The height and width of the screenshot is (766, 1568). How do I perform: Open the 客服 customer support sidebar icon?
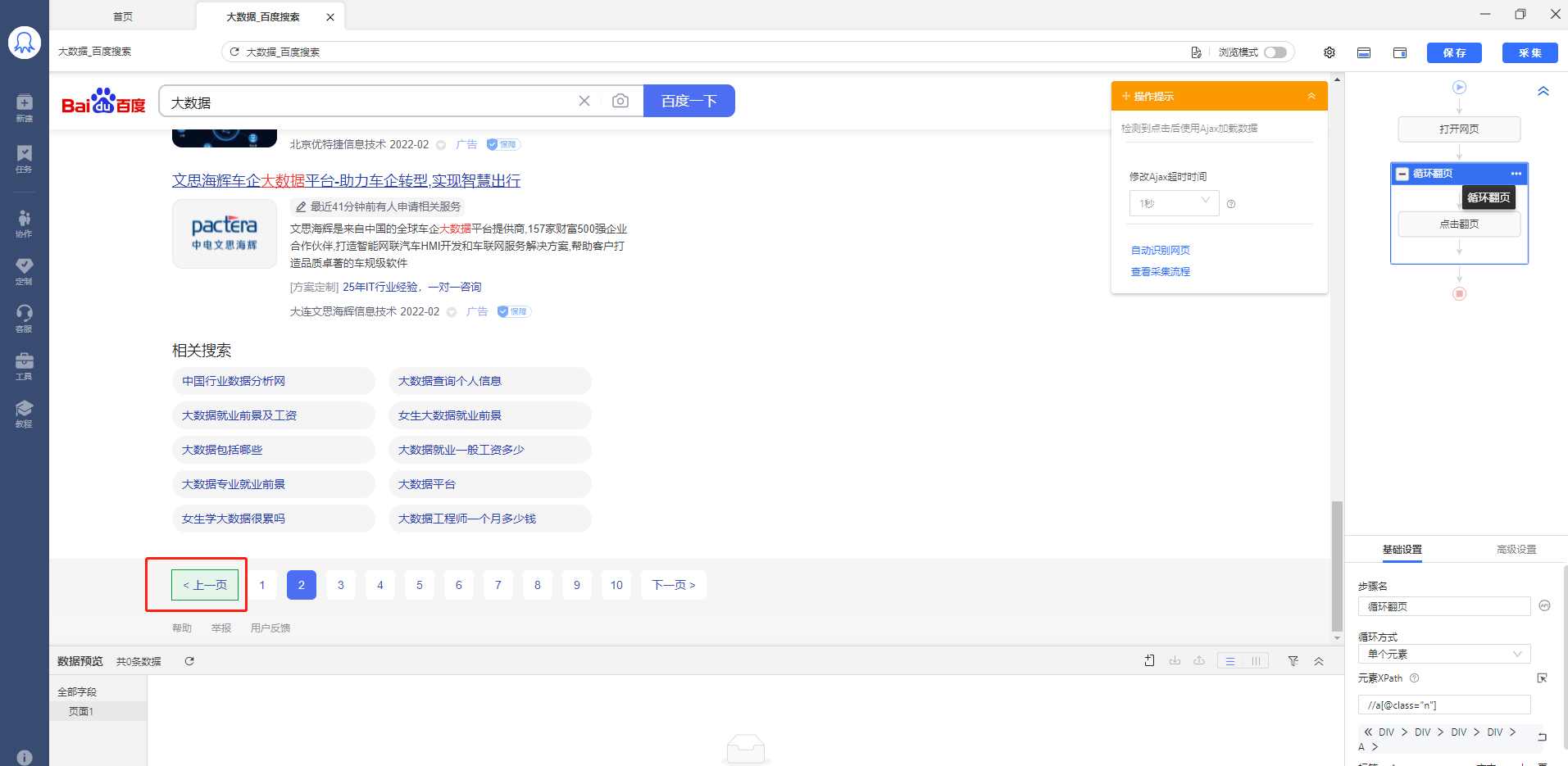[25, 319]
